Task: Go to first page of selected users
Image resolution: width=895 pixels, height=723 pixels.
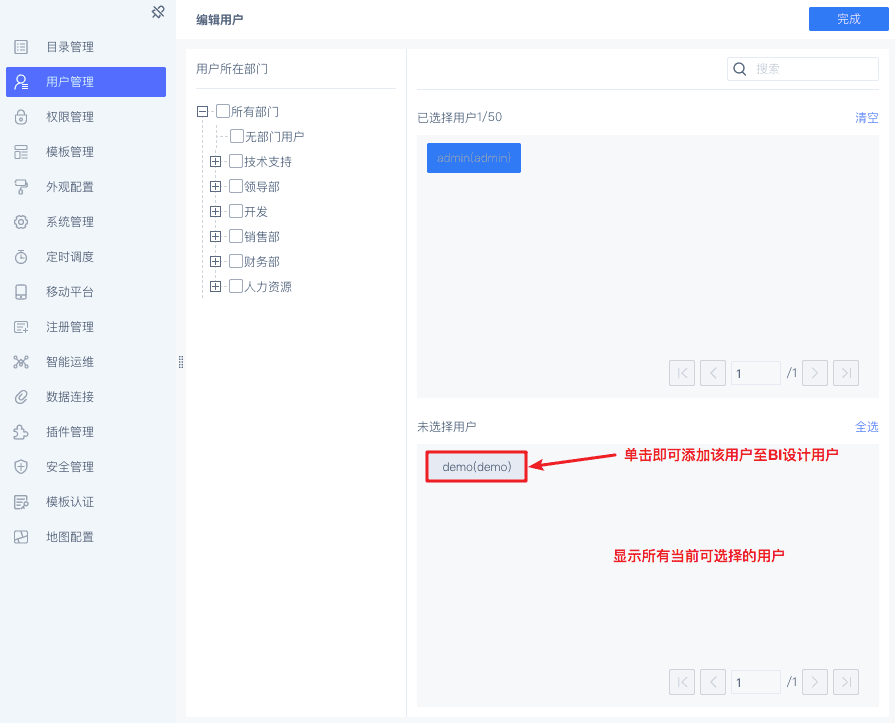Action: pyautogui.click(x=682, y=373)
